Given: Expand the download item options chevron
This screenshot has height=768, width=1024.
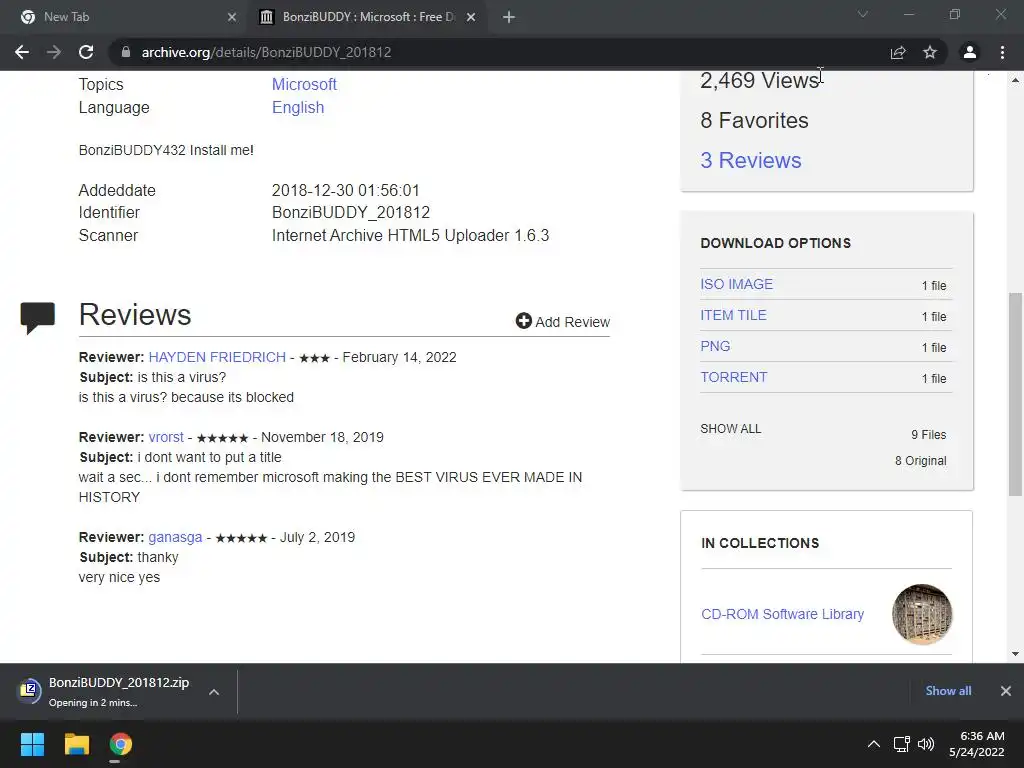Looking at the screenshot, I should pyautogui.click(x=214, y=692).
